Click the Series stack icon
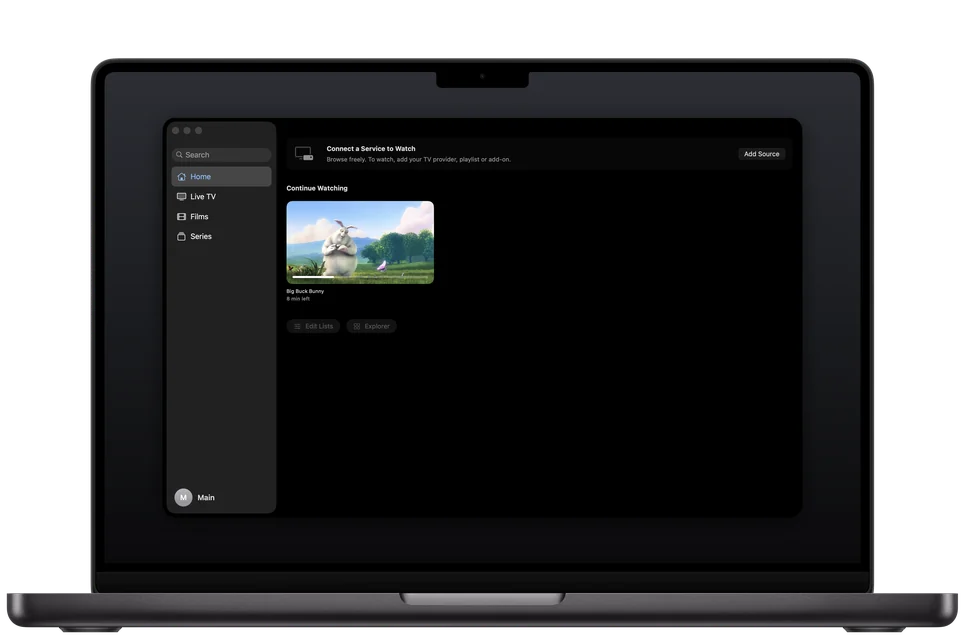Screen dimensions: 965x635 (182, 236)
